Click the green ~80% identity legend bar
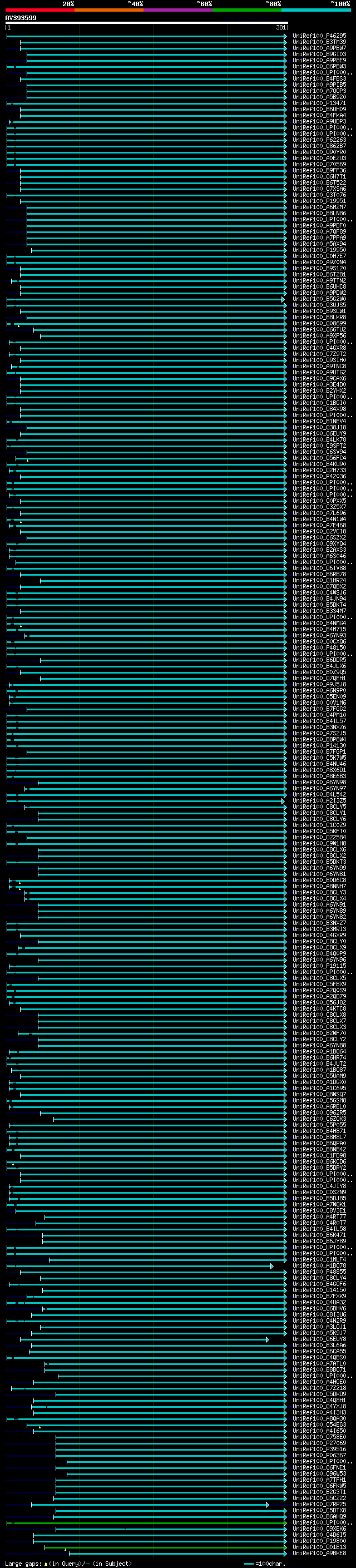Viewport: 356px width, 1568px height. pyautogui.click(x=247, y=10)
